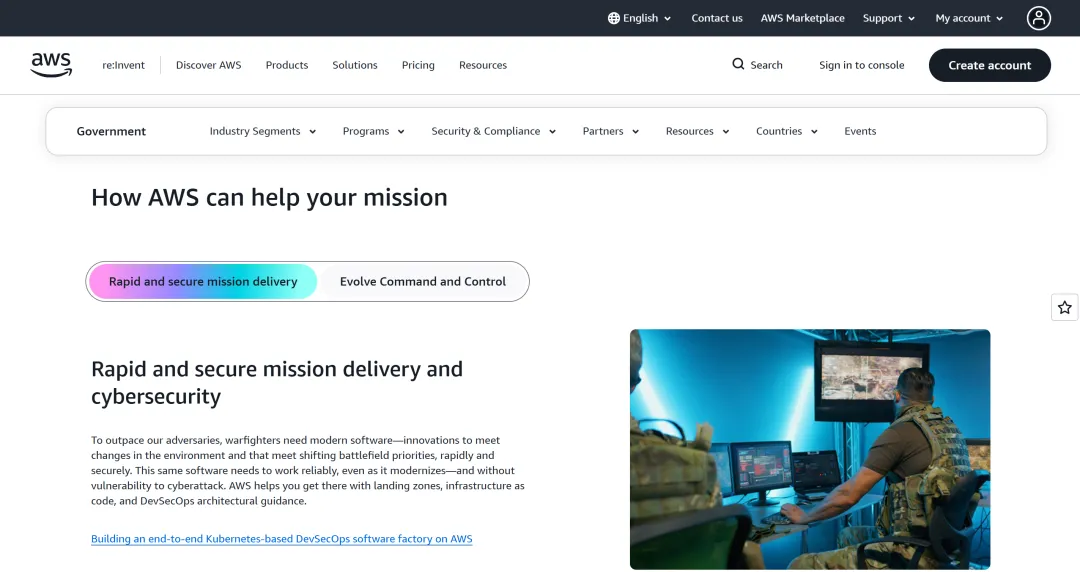This screenshot has width=1080, height=572.
Task: Open the user profile avatar icon
Action: [1039, 18]
